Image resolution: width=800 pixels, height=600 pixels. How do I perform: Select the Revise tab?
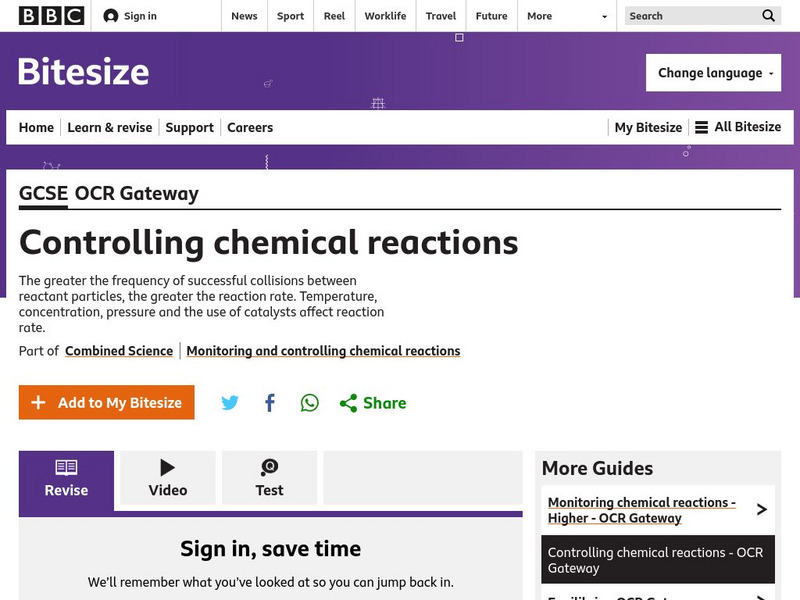(x=66, y=478)
